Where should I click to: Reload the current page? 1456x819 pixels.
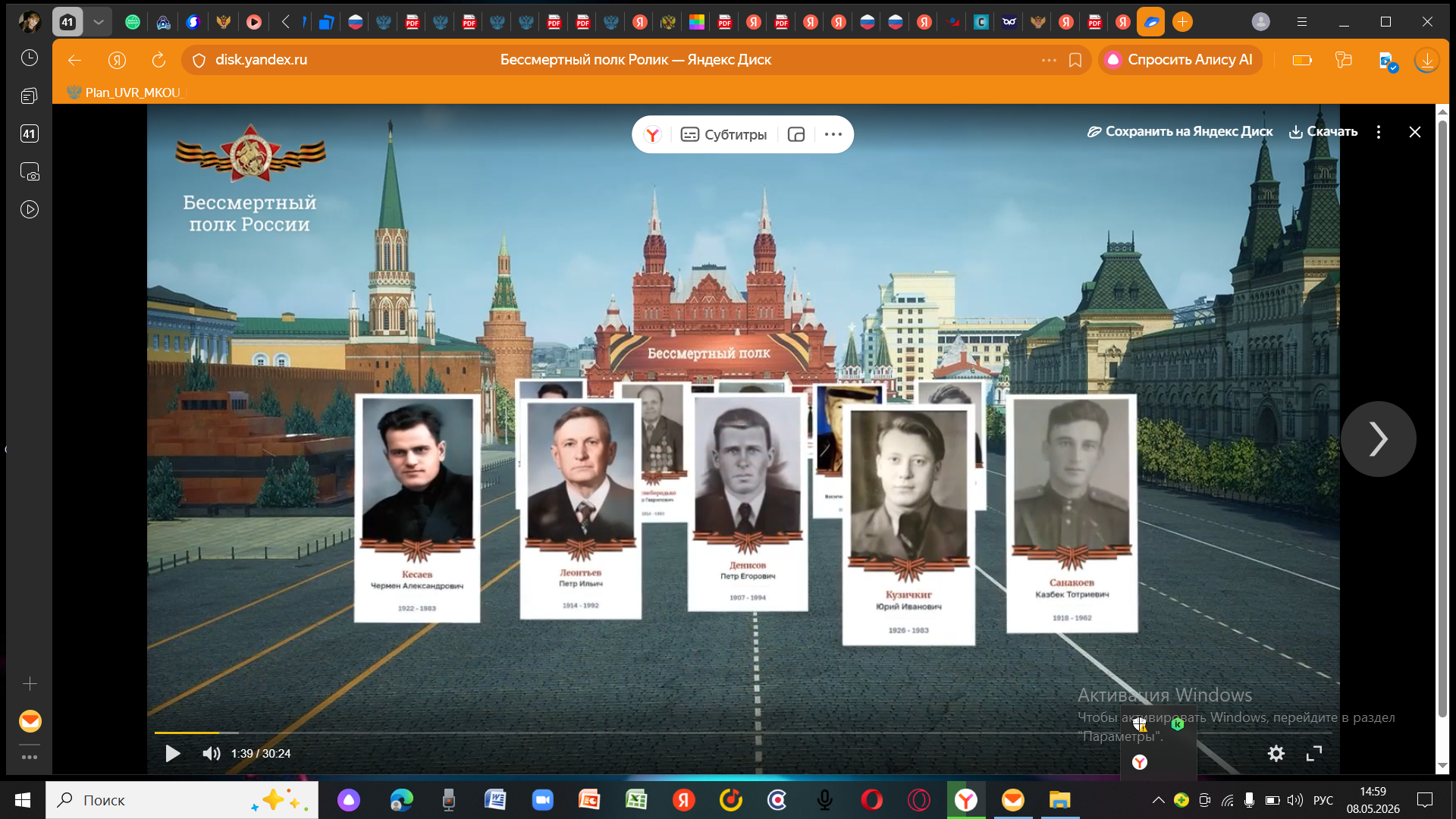[158, 60]
